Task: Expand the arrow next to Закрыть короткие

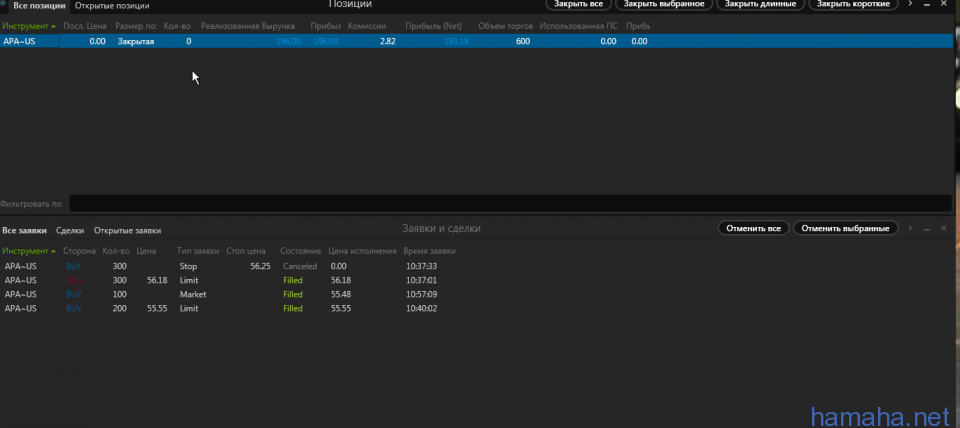Action: 910,4
